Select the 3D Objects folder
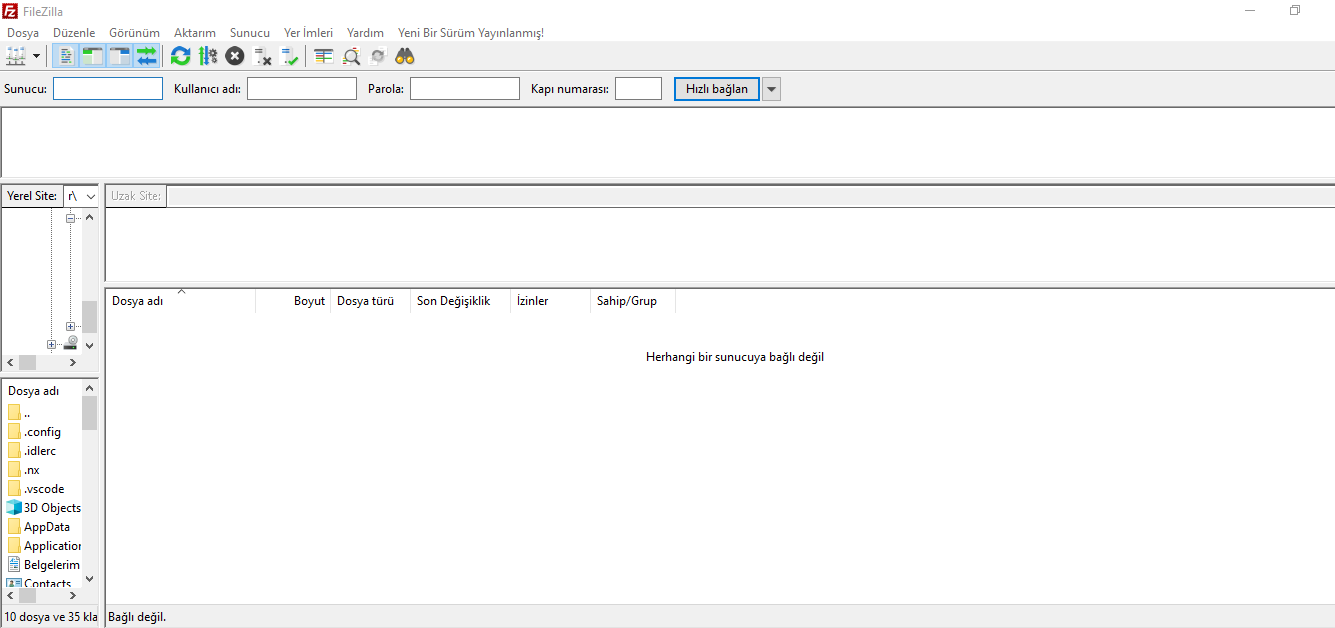The image size is (1335, 628). (x=43, y=508)
